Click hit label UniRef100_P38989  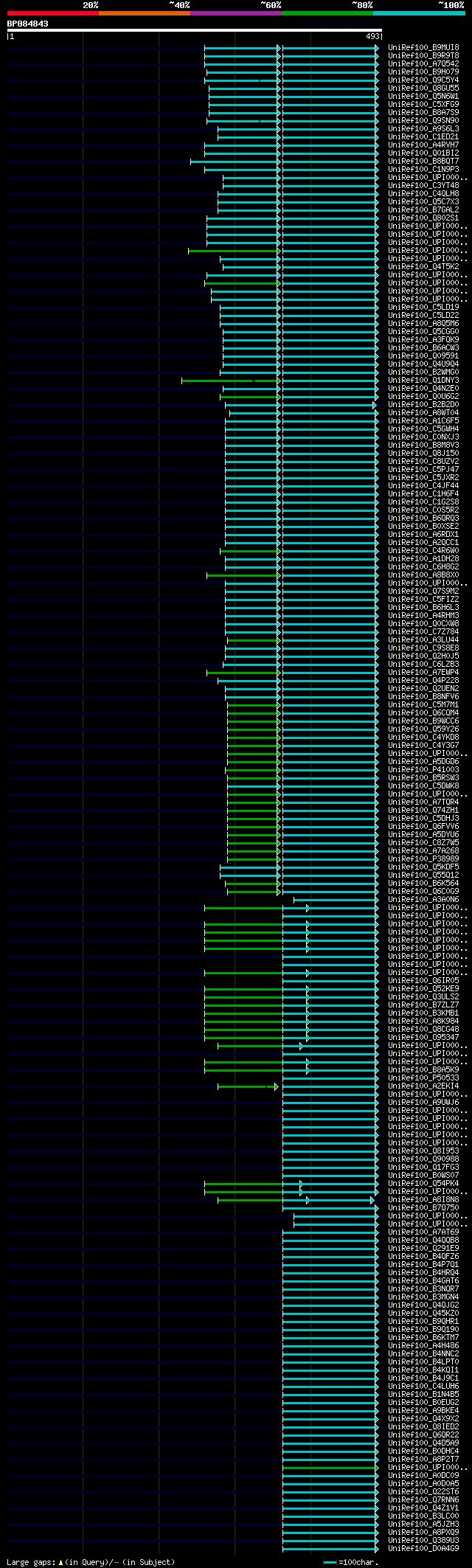click(423, 858)
